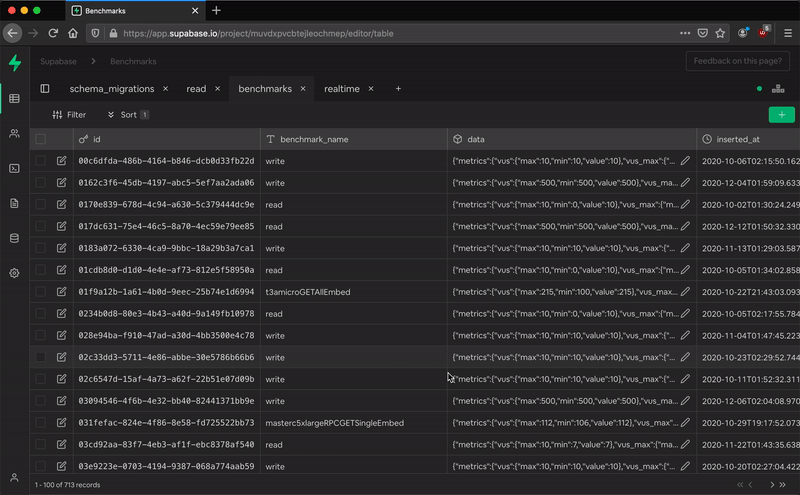800x495 pixels.
Task: Select id cell 02c33dd3-5711-4e86-abbe-30e5786b66b6
Action: (167, 357)
